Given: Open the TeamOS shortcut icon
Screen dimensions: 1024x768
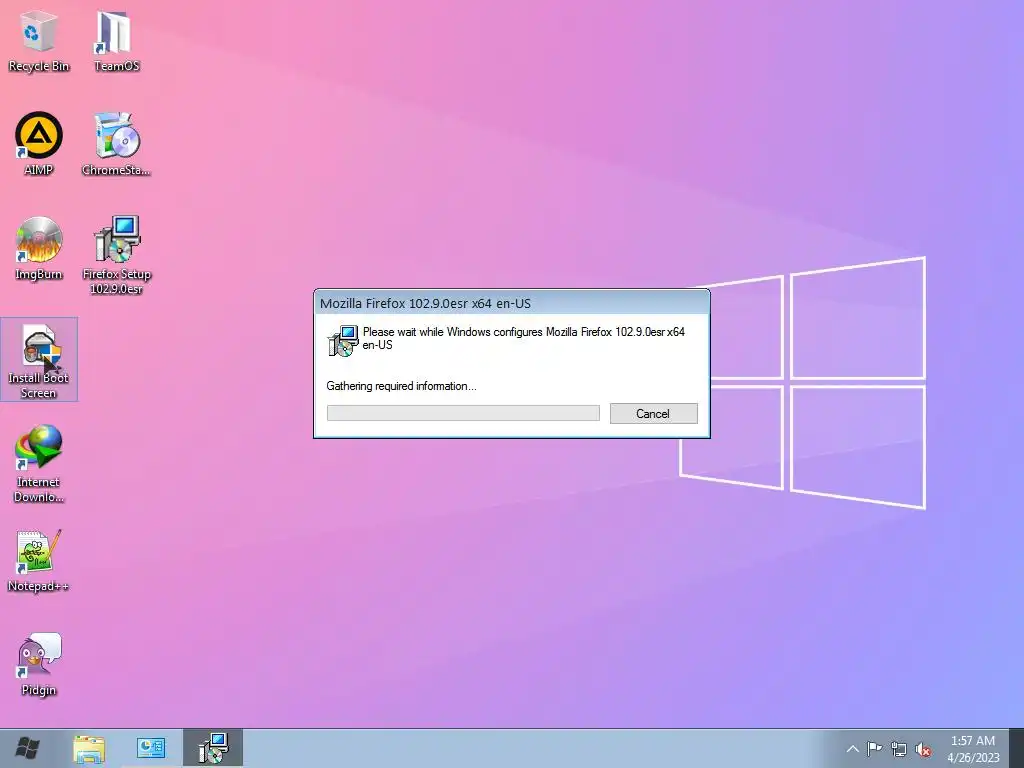Looking at the screenshot, I should [x=116, y=40].
